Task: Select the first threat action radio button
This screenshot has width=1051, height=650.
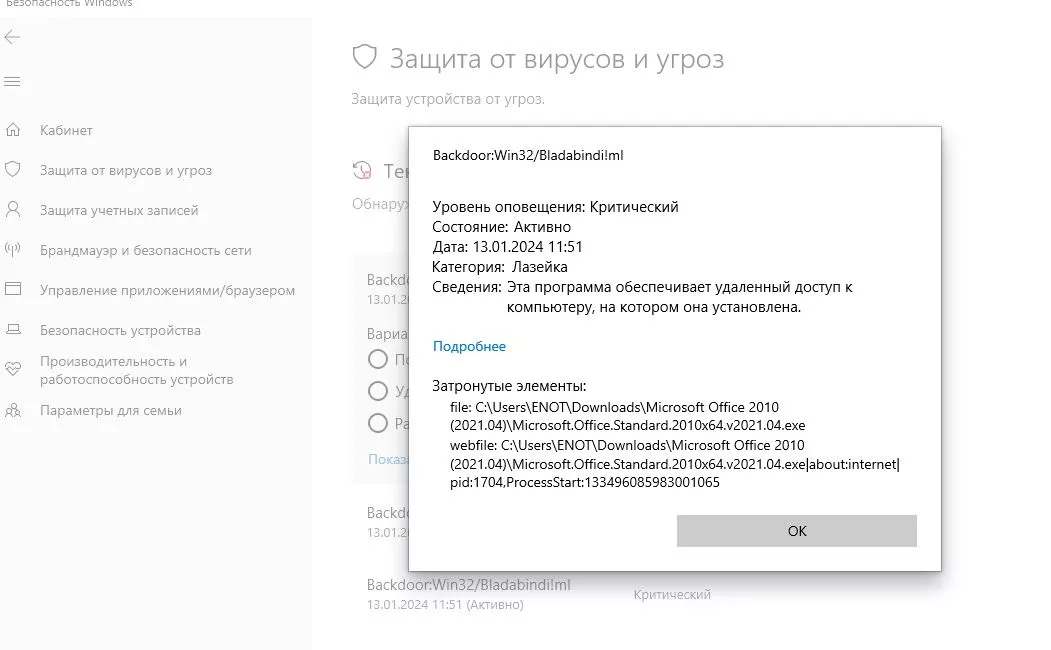Action: 378,359
